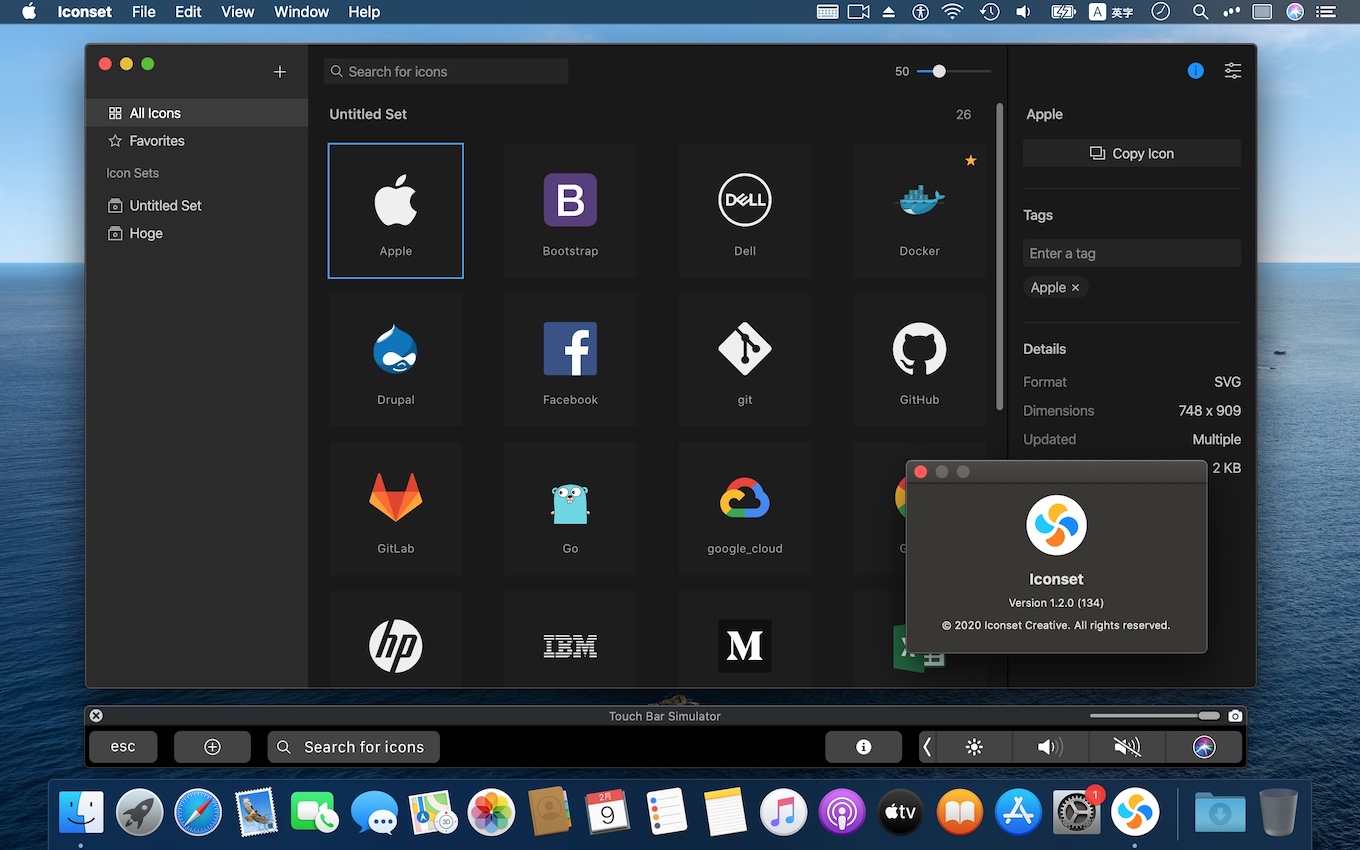1360x850 pixels.
Task: Select the Bootstrap icon tile
Action: pyautogui.click(x=570, y=211)
